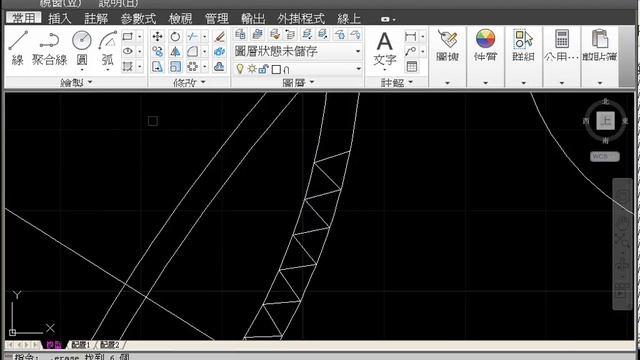Image resolution: width=640 pixels, height=360 pixels.
Task: Select the Trim tool
Action: [192, 36]
